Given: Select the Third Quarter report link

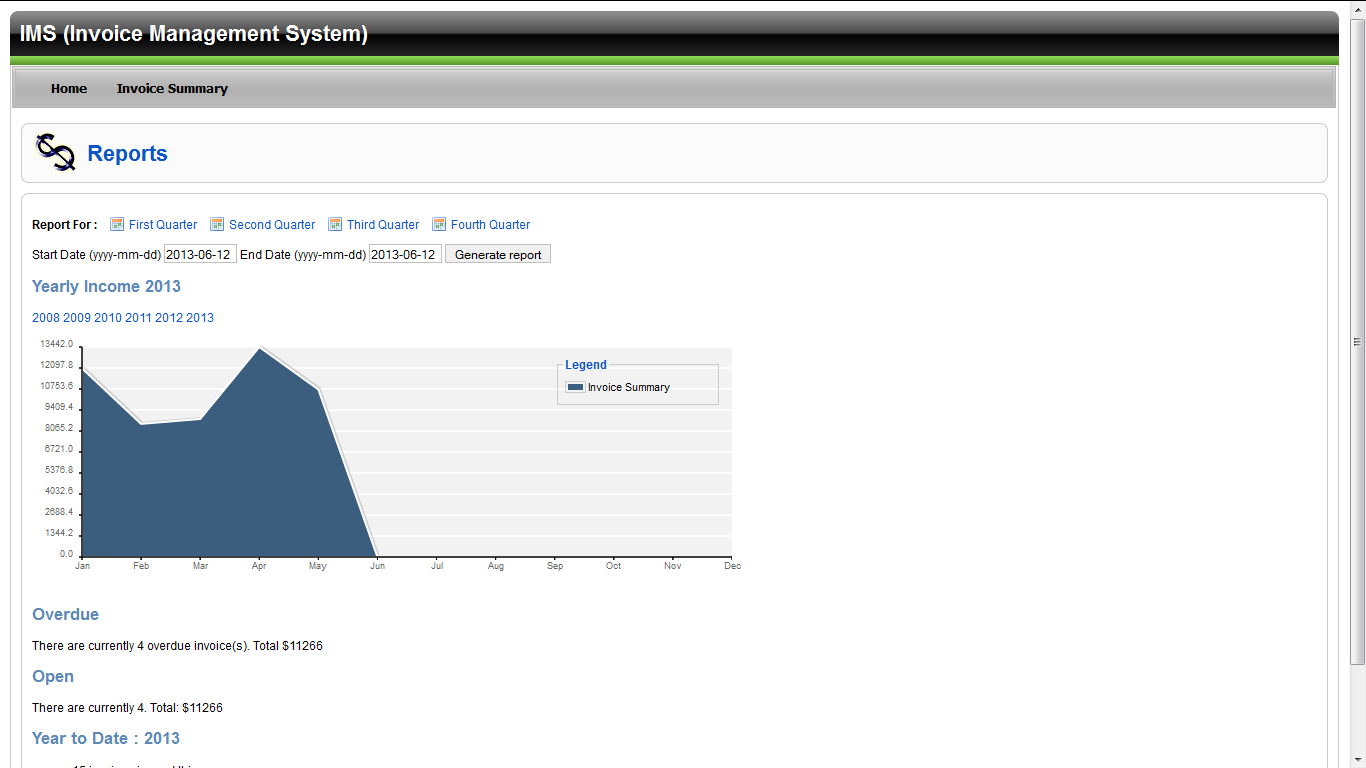Looking at the screenshot, I should [x=383, y=225].
